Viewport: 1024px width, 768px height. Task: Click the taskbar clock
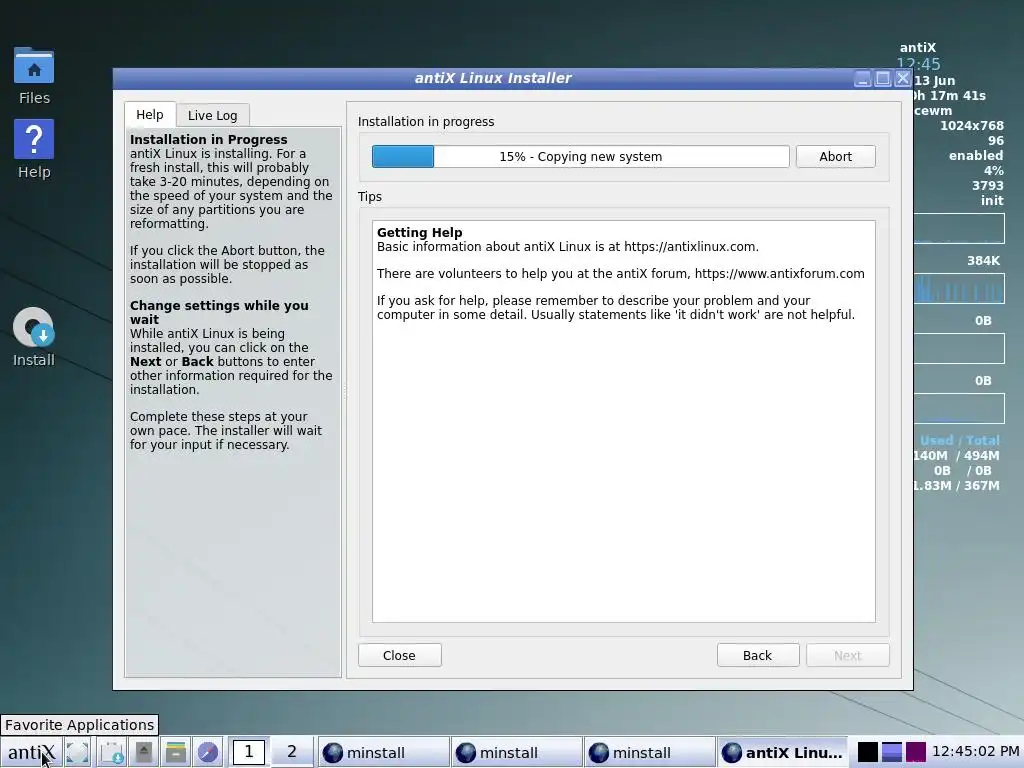click(976, 752)
